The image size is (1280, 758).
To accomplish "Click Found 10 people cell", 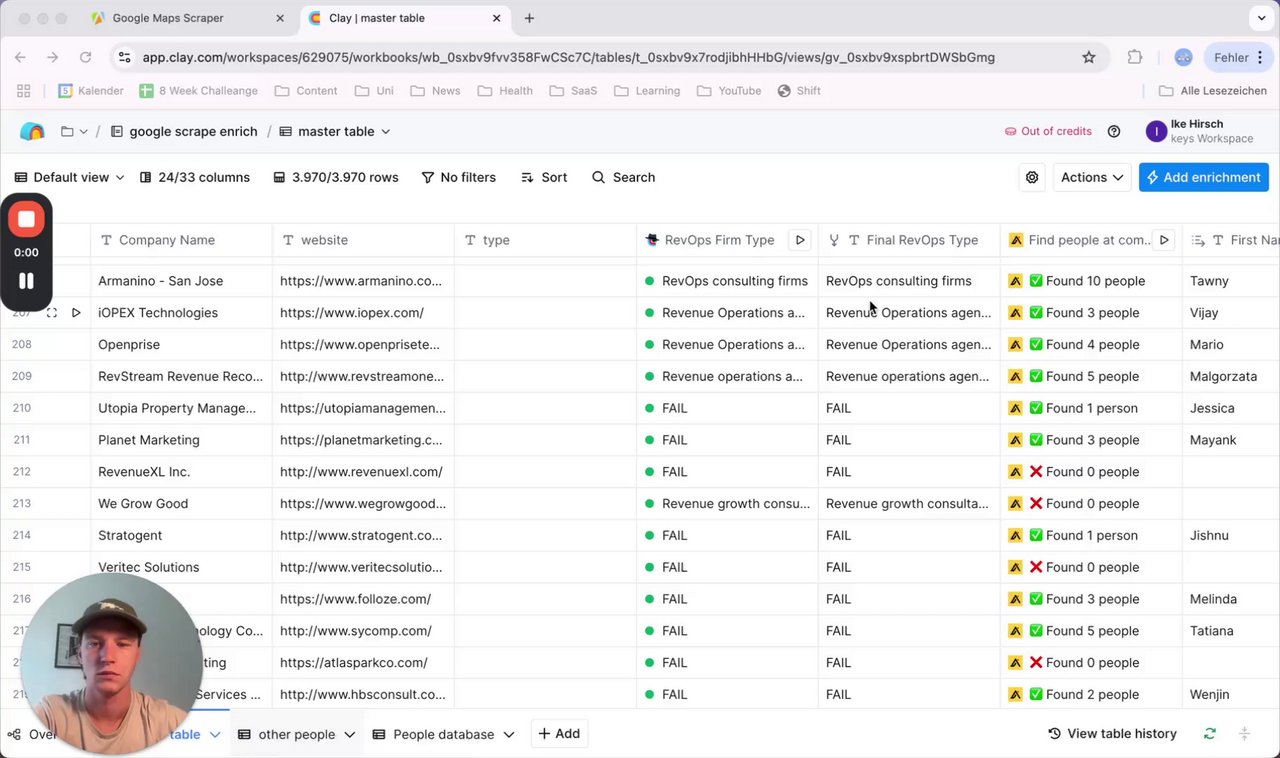I will pyautogui.click(x=1091, y=281).
